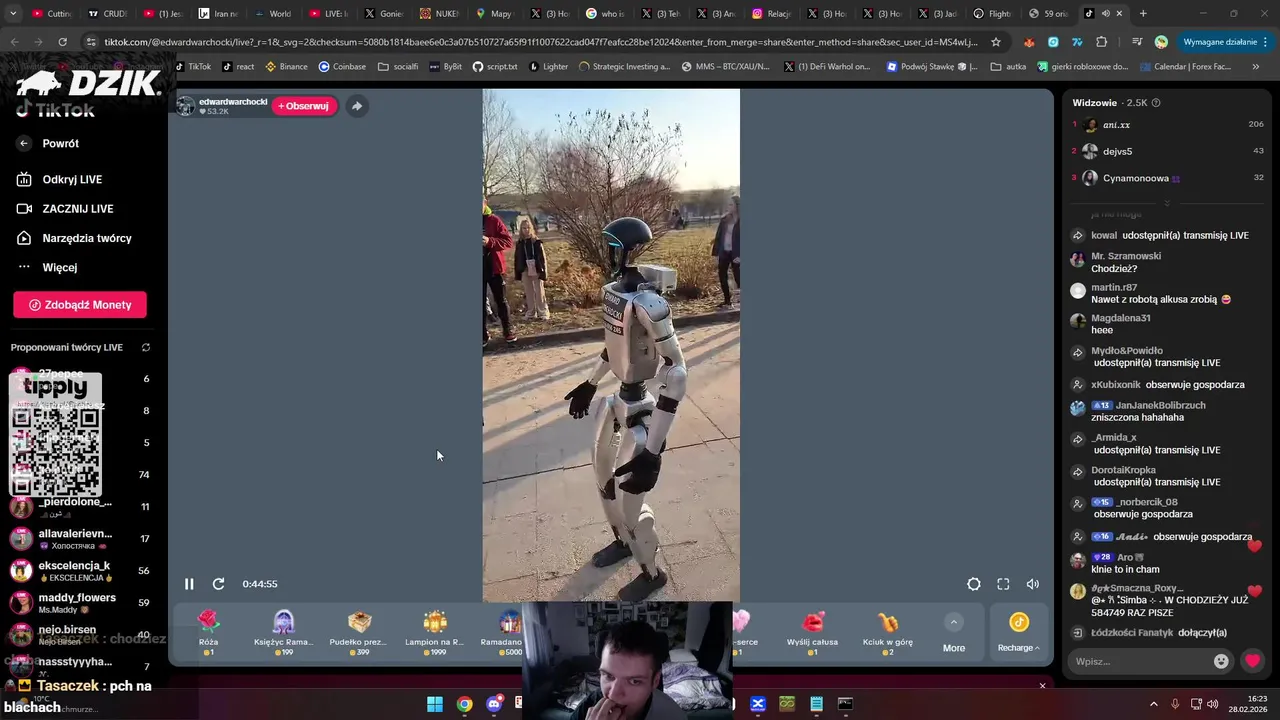Switch to the Flight browser tab
Viewport: 1280px width, 720px height.
(x=992, y=14)
